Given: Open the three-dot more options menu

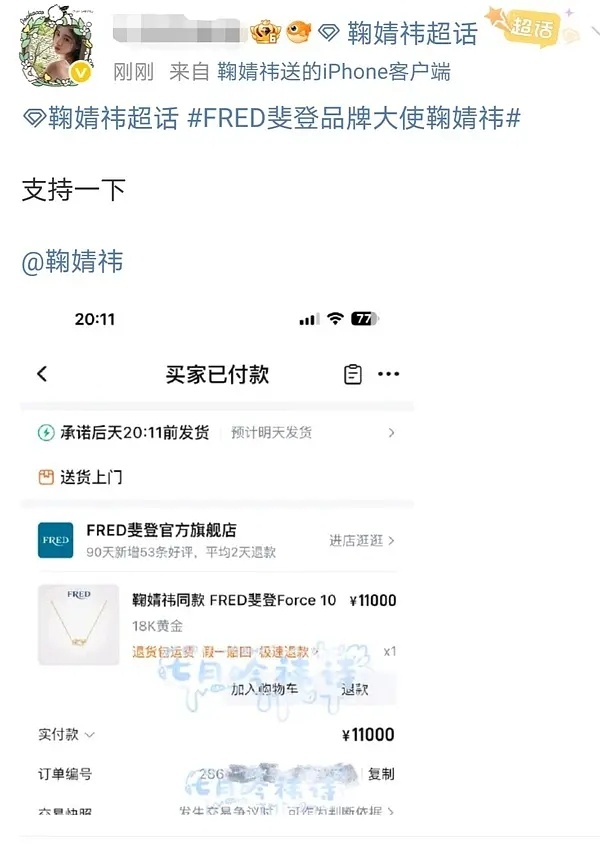Looking at the screenshot, I should click(x=389, y=374).
